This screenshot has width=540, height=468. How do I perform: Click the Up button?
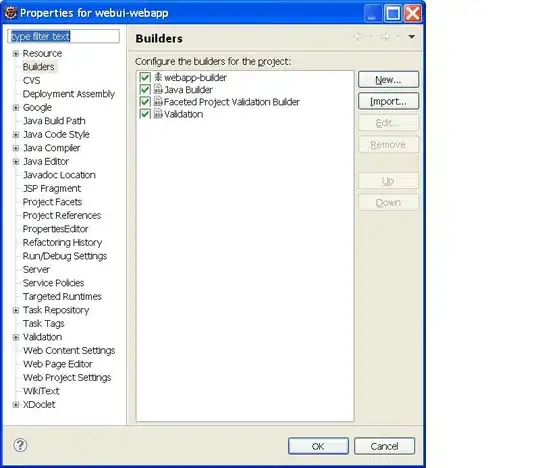[x=388, y=181]
